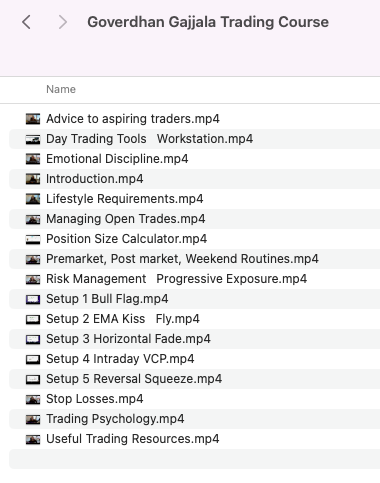Viewport: 380px width, 483px height.
Task: Select Risk Management Progressive Exposure.mp4 name
Action: [x=177, y=279]
